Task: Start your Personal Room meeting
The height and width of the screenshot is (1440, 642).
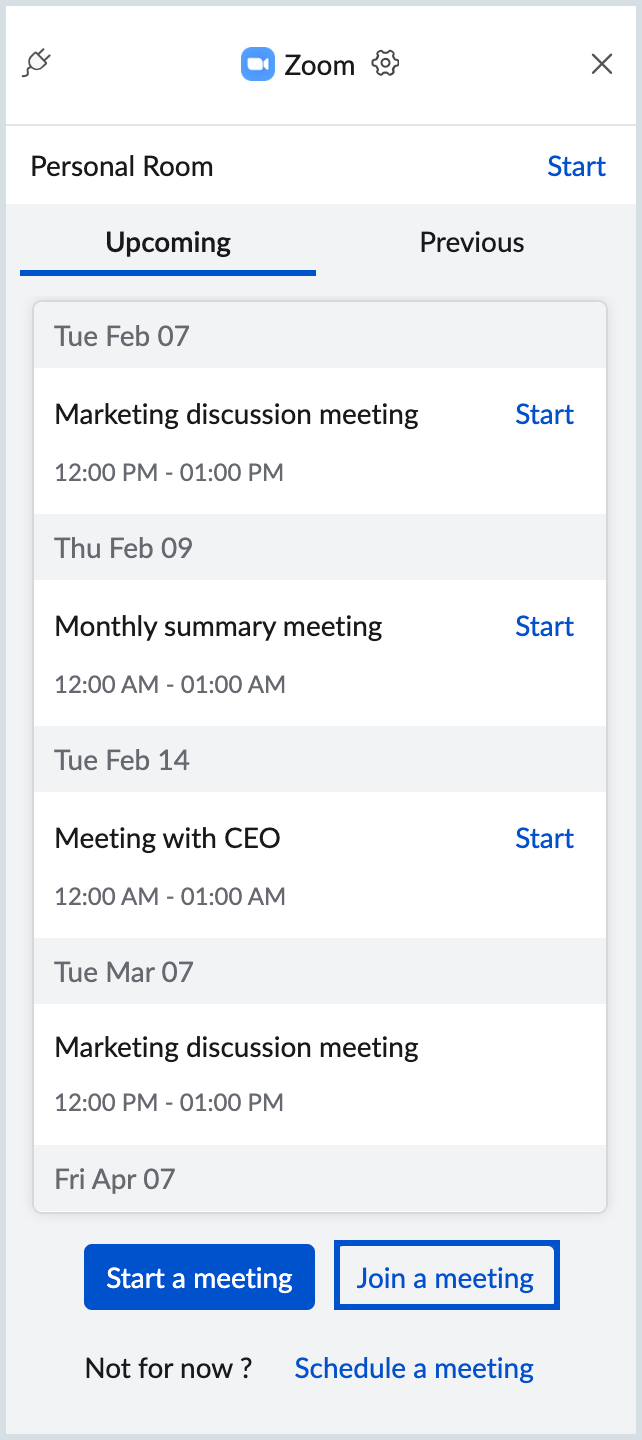Action: point(576,166)
